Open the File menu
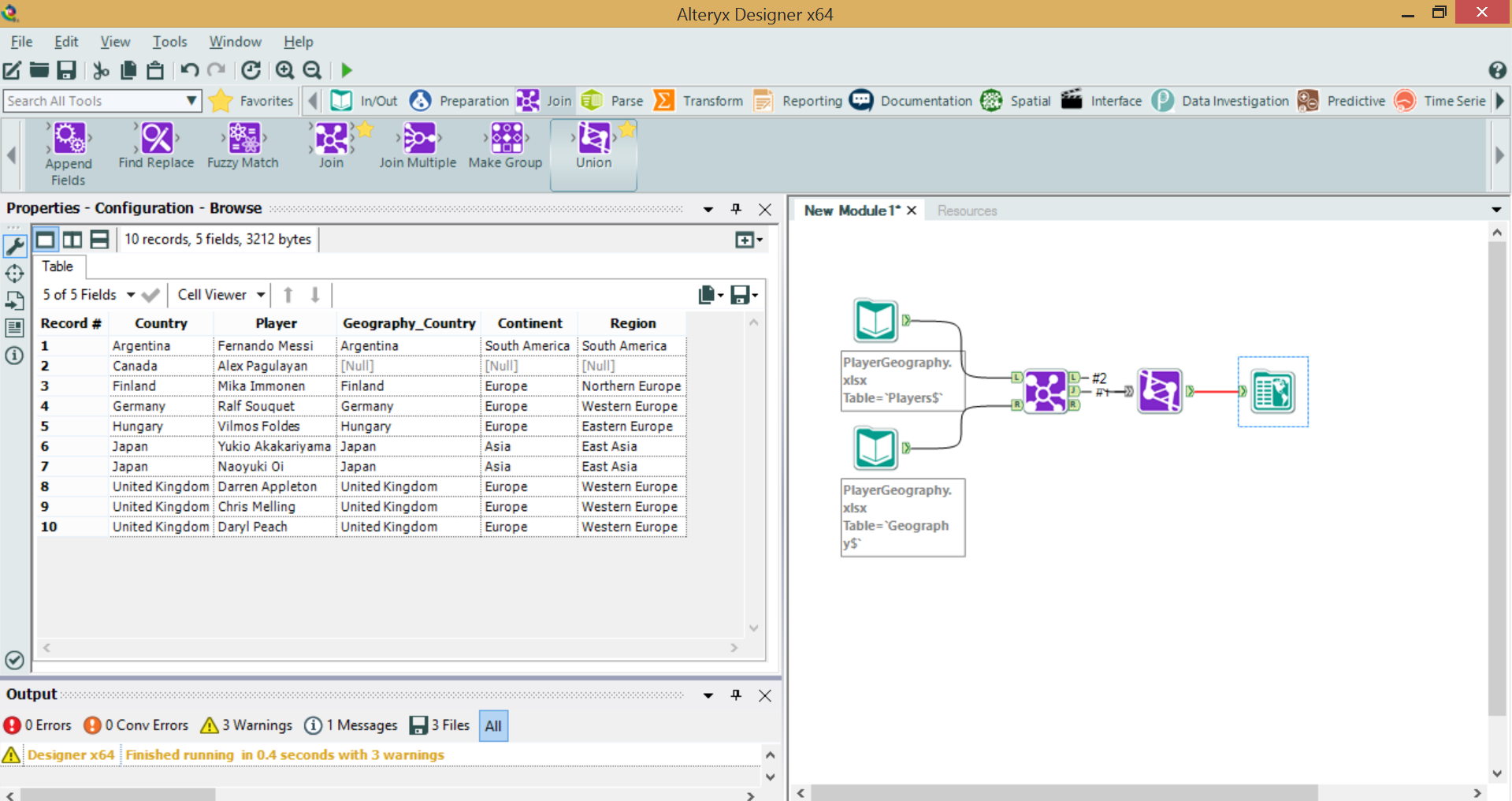This screenshot has height=801, width=1512. [21, 42]
